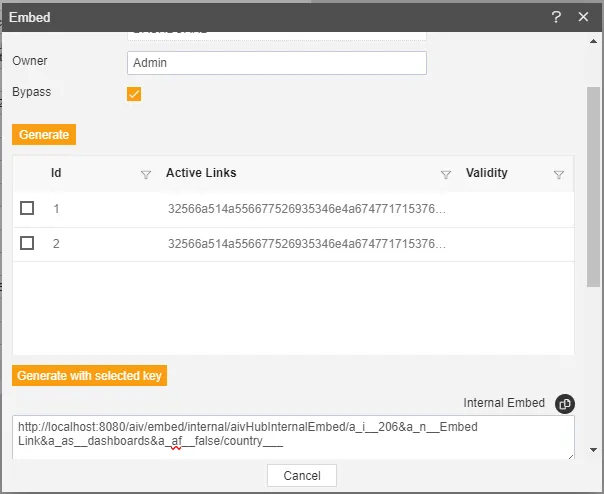Open the help question mark icon
Viewport: 604px width, 494px height.
click(556, 17)
